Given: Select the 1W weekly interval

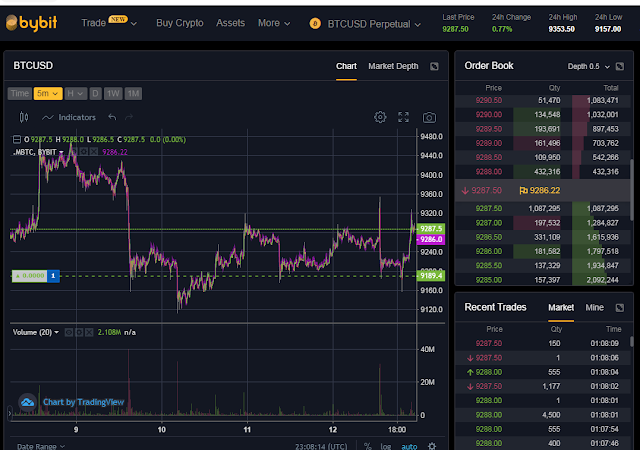Looking at the screenshot, I should (113, 94).
